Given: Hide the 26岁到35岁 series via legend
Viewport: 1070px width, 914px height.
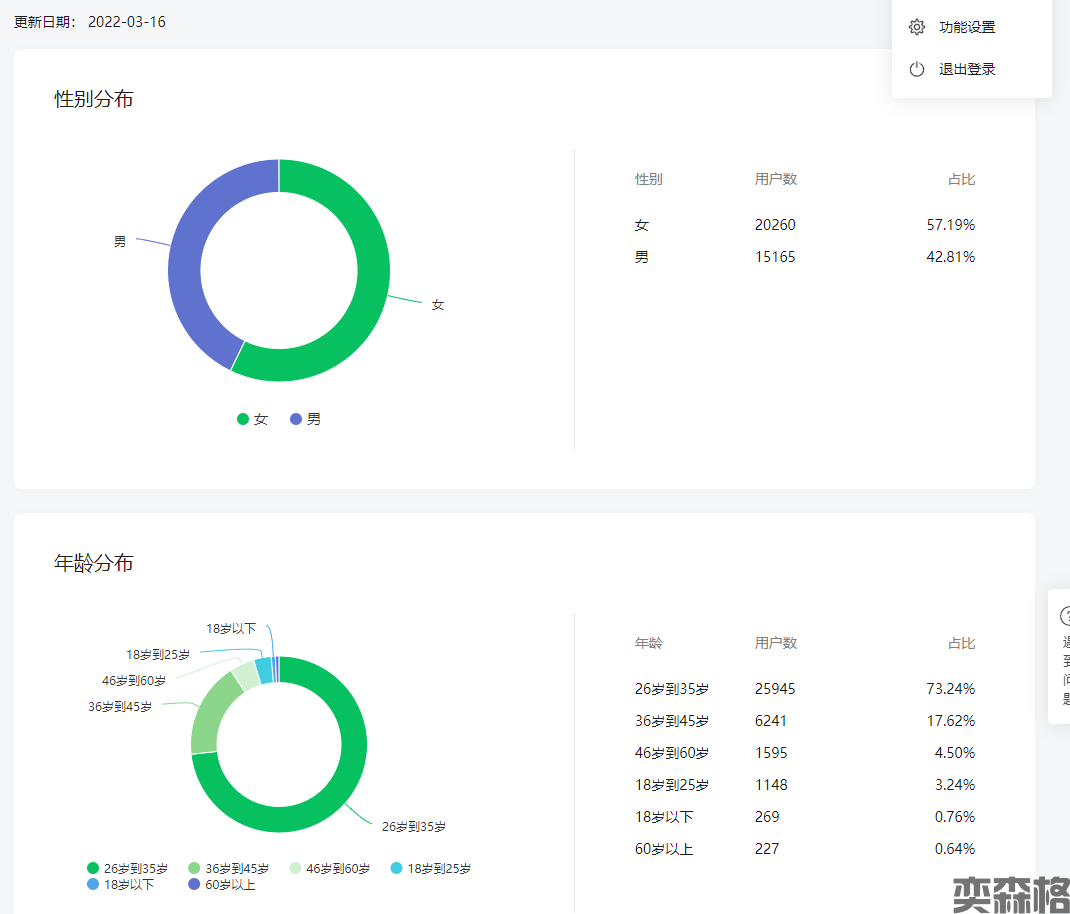Looking at the screenshot, I should [x=128, y=868].
